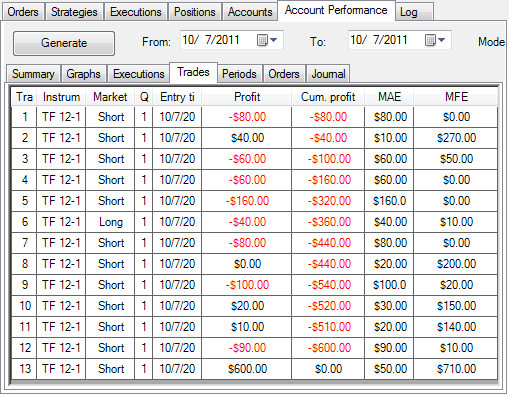Select the -$90.00 profit cell
509x395 pixels.
247,348
